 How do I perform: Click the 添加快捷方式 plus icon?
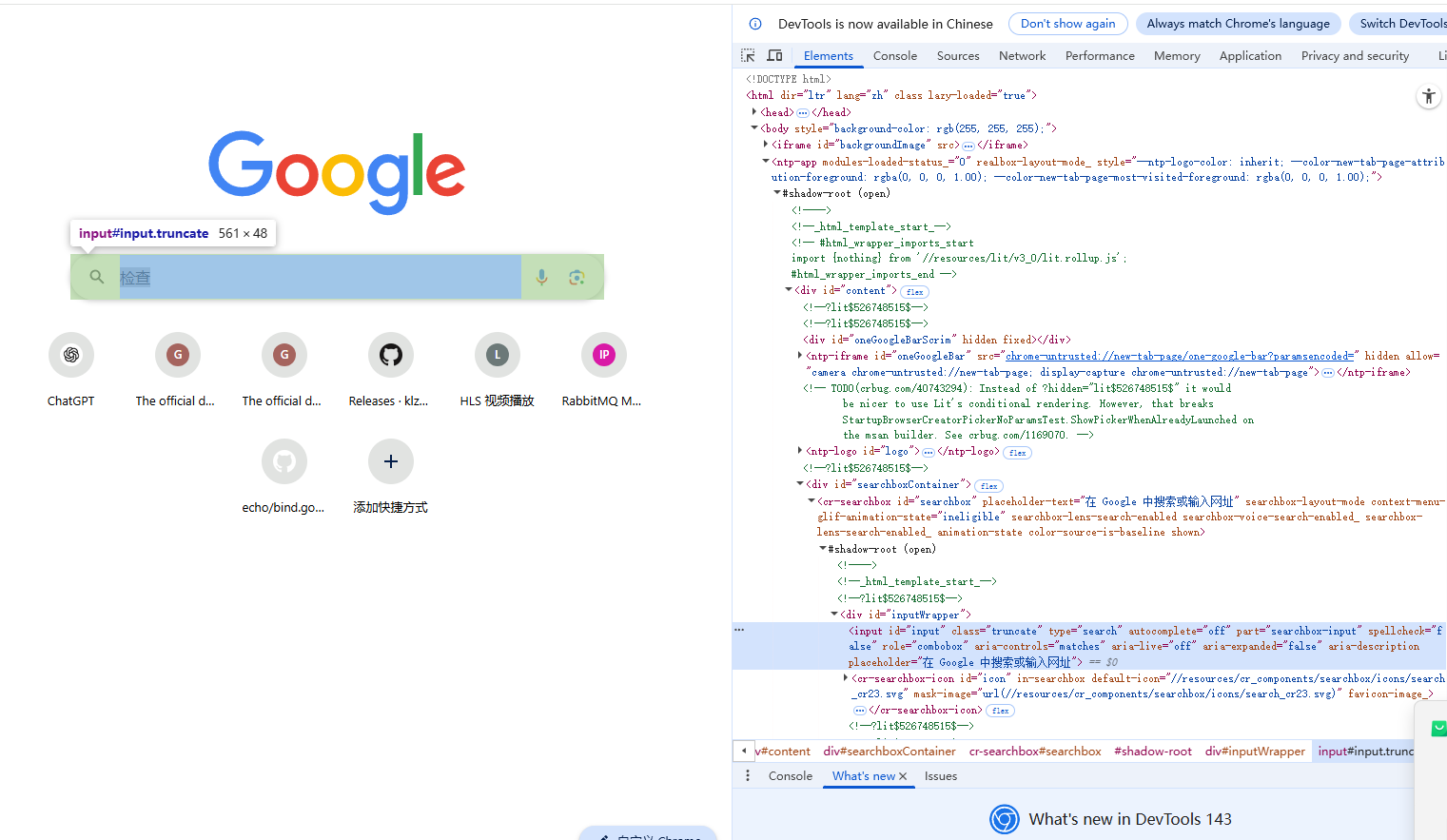point(391,461)
